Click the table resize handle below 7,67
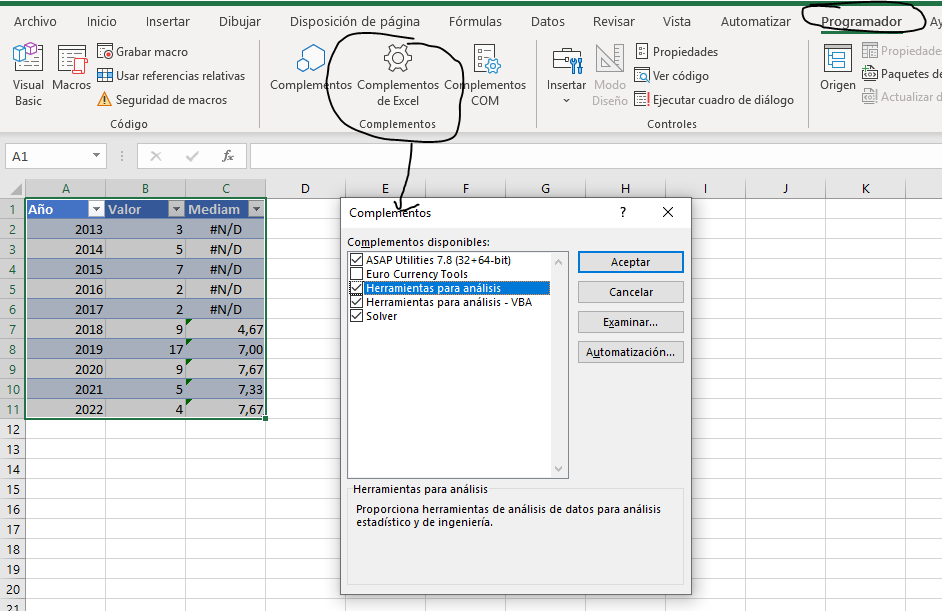 tap(265, 418)
